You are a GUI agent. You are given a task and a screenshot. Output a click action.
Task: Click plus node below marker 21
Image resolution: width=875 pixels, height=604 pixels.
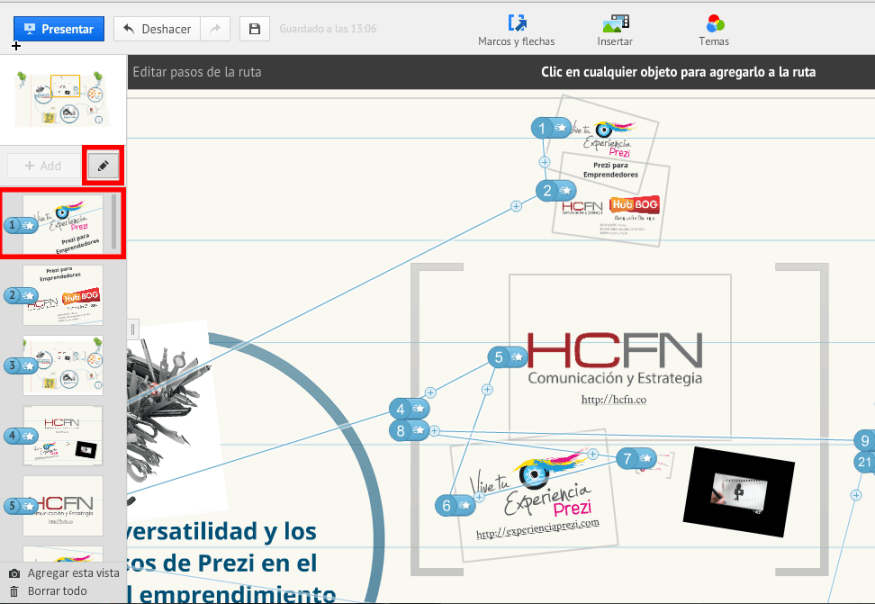(x=856, y=495)
